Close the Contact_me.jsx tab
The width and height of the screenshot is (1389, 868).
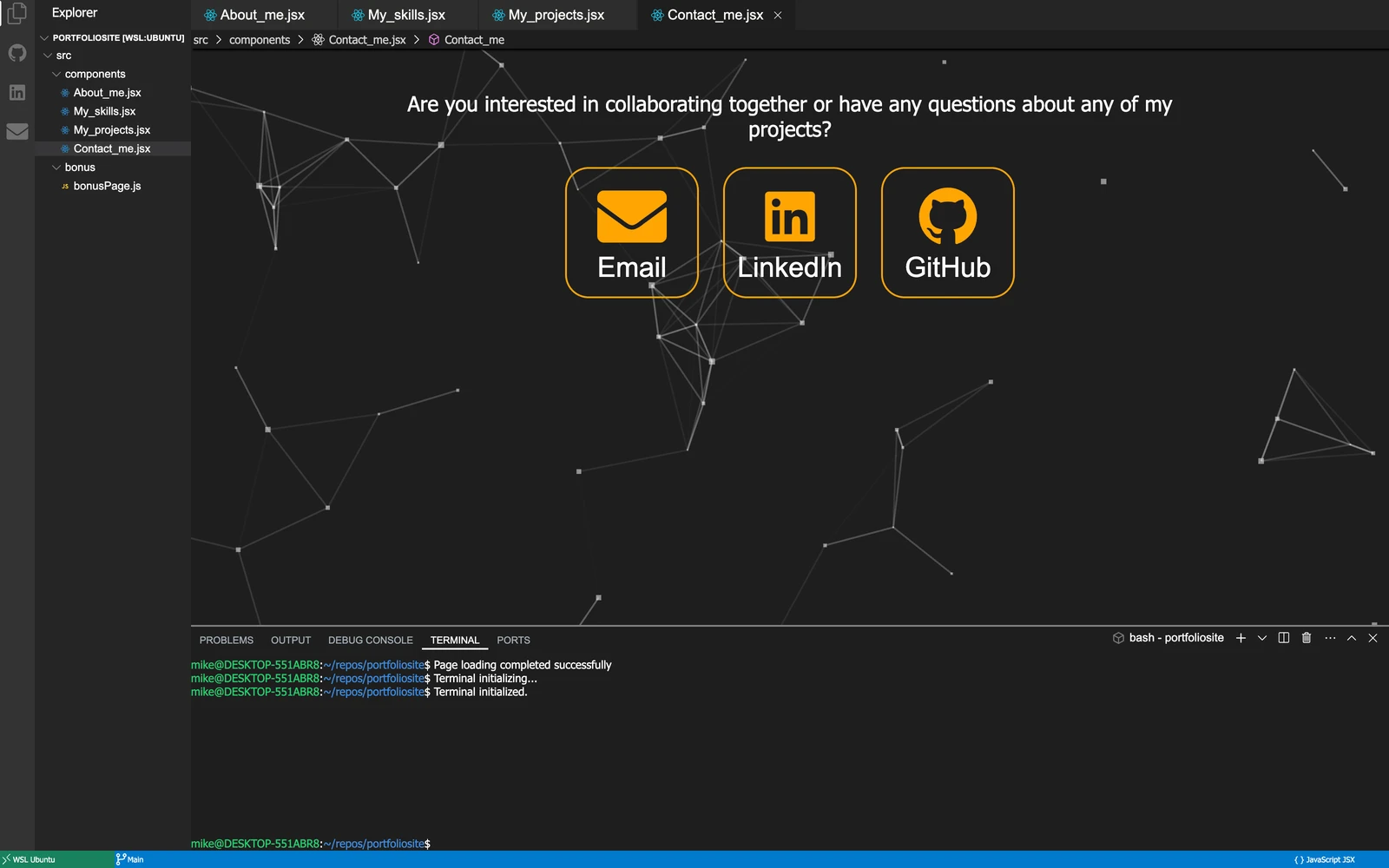(x=778, y=15)
